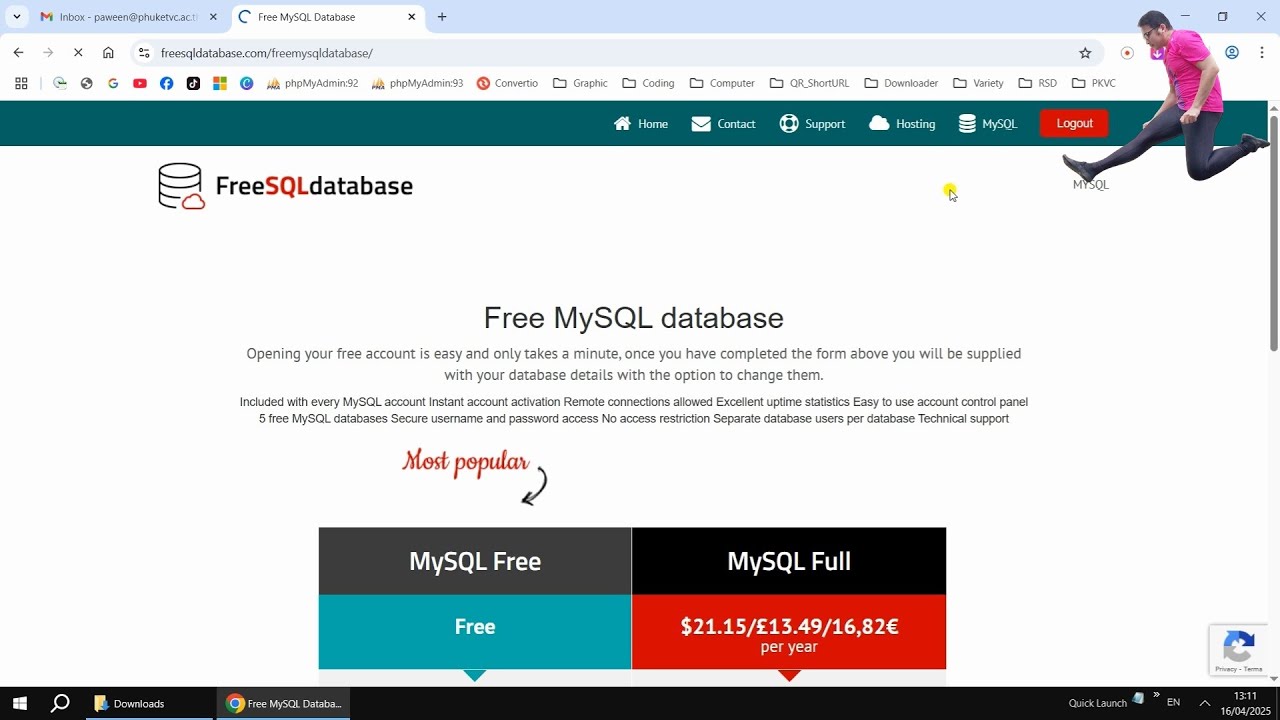The width and height of the screenshot is (1280, 720).
Task: Click the Chrome taskbar button
Action: point(284,703)
